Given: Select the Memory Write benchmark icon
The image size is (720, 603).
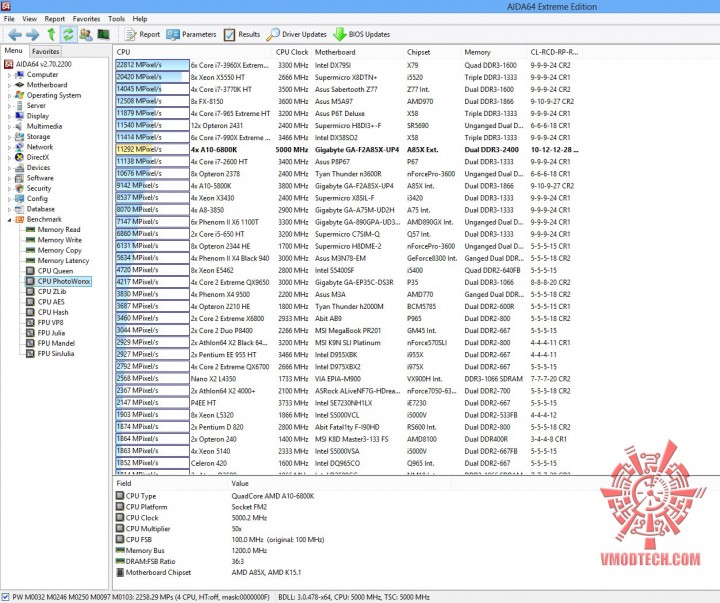Looking at the screenshot, I should pyautogui.click(x=30, y=240).
